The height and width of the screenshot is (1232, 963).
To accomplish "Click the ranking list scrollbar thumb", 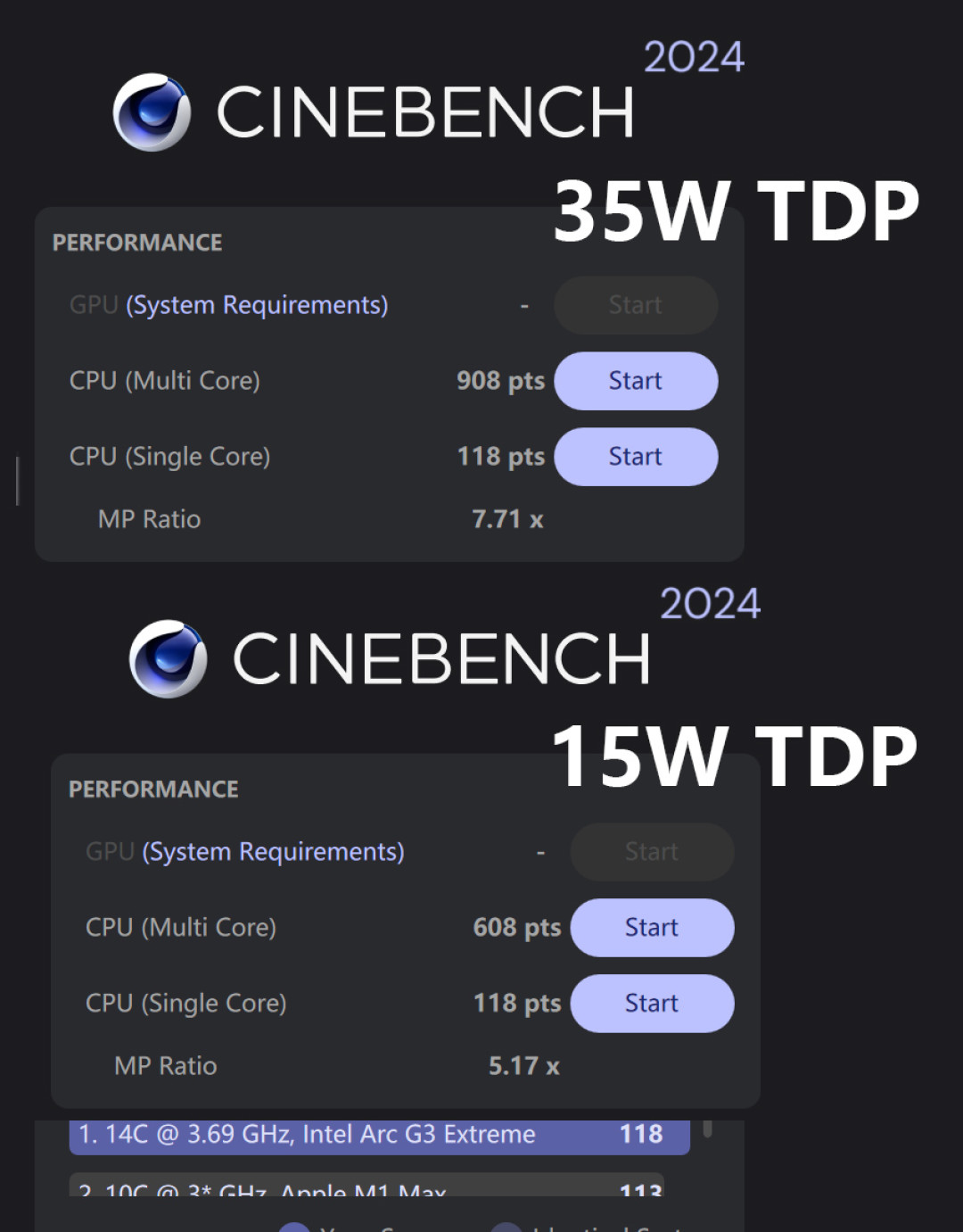I will (x=707, y=1129).
